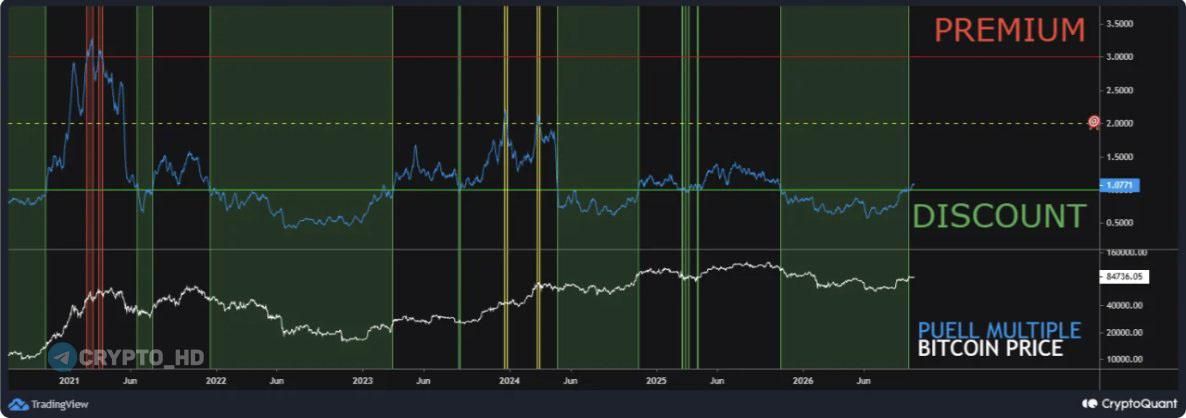Viewport: 1186px width, 418px height.
Task: Click the 20000.00 price axis label
Action: (x=1125, y=333)
